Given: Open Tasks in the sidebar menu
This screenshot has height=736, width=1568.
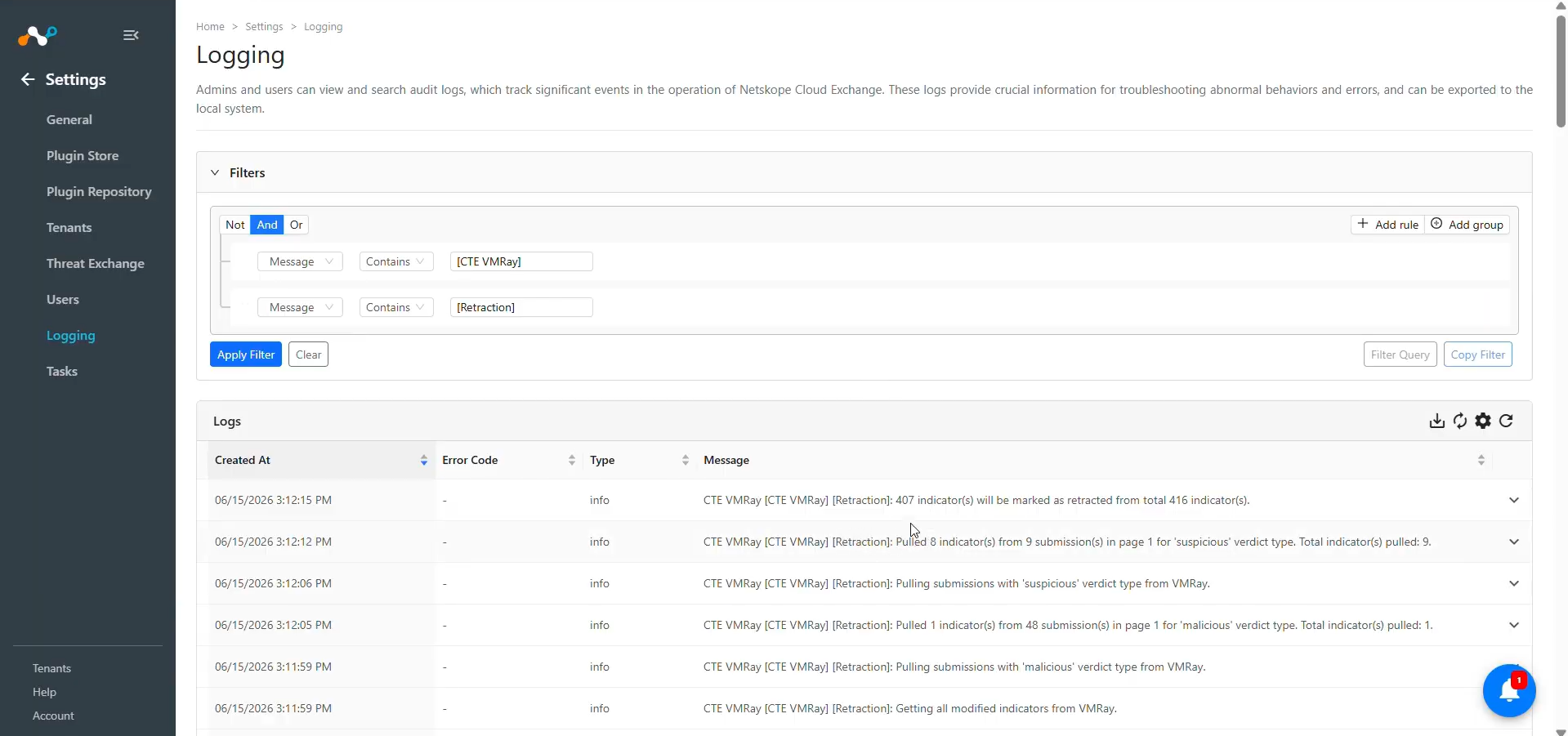Looking at the screenshot, I should pos(62,371).
